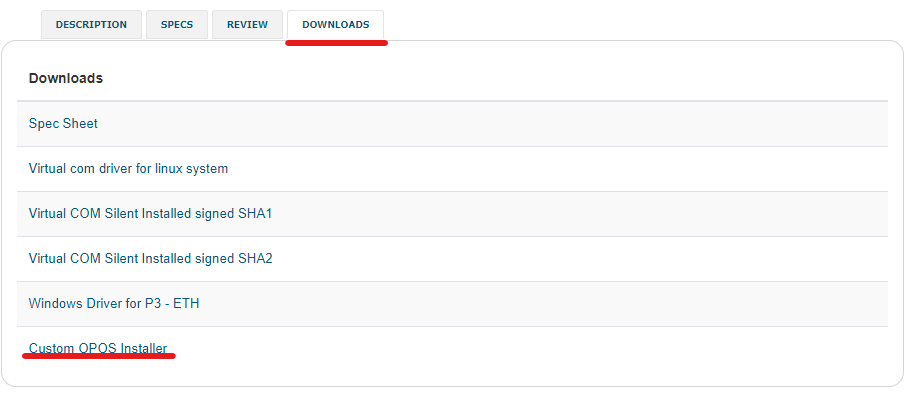Screen dimensions: 905x402
Task: Click red underline under Custom OPOS Installer
Action: tap(99, 356)
